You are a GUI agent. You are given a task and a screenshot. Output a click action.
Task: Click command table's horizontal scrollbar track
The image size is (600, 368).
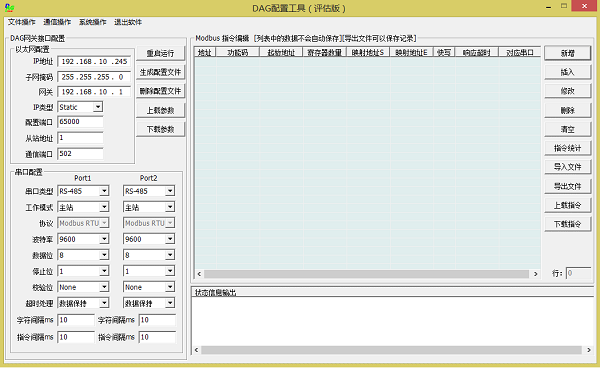click(366, 274)
